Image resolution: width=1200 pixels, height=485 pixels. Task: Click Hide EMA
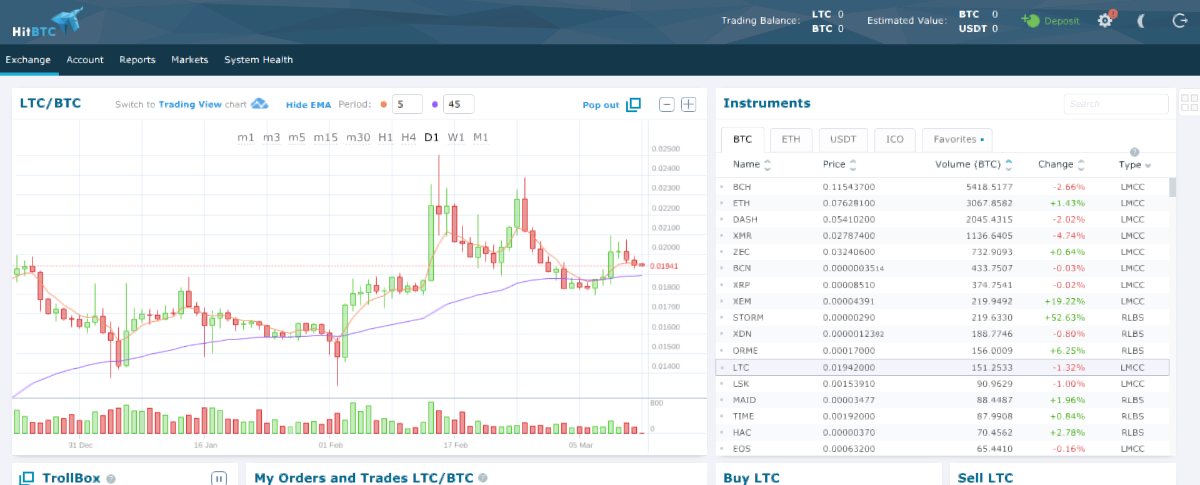(308, 104)
